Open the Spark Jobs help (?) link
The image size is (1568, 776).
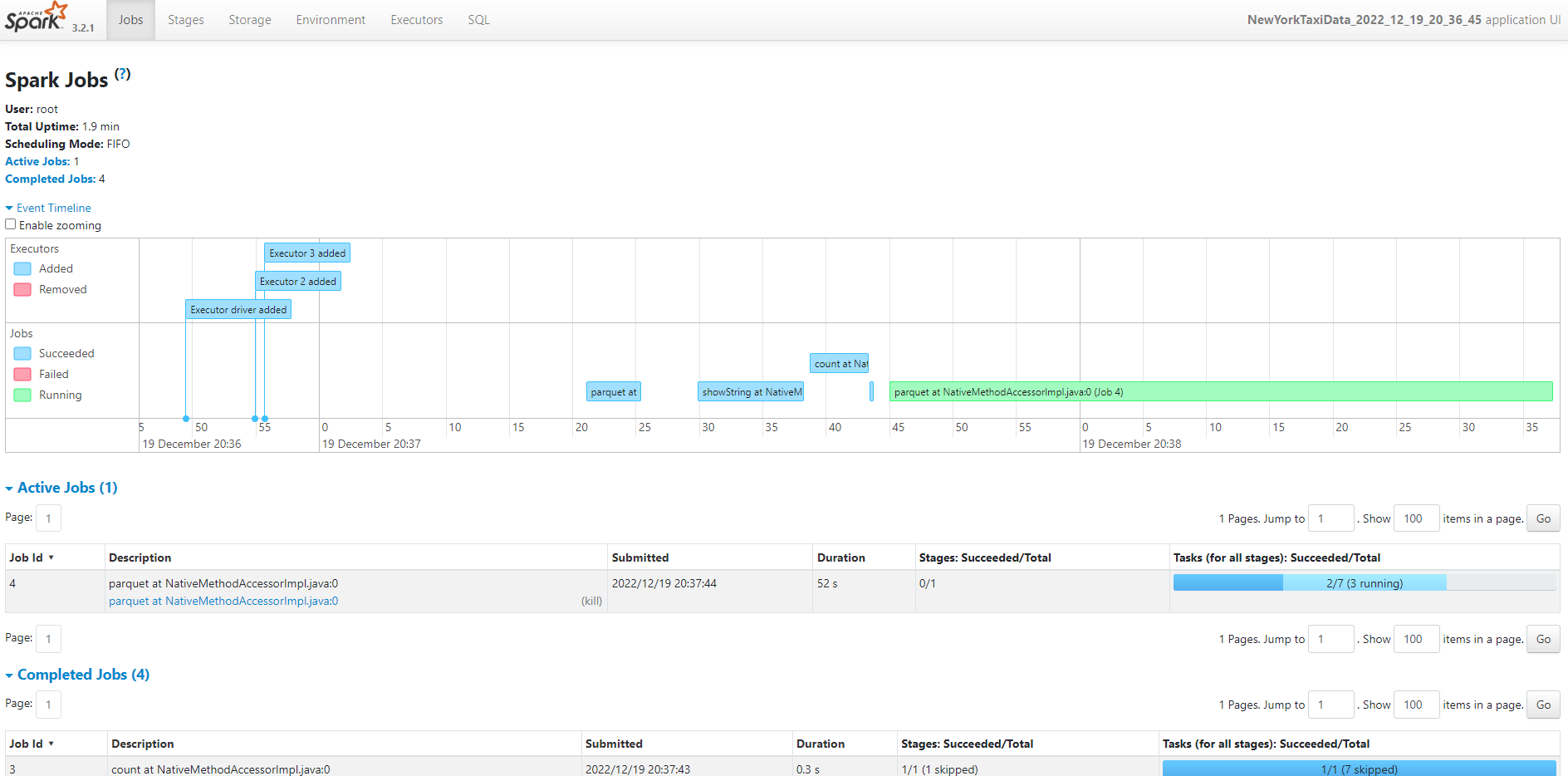pos(122,74)
